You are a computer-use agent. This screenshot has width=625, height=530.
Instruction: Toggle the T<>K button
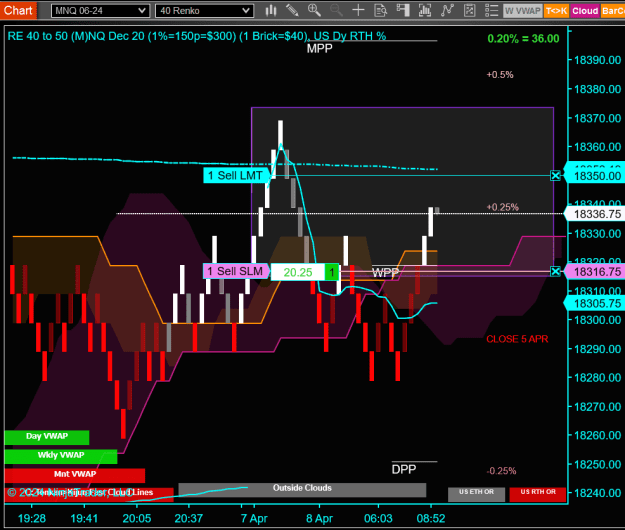tap(556, 11)
